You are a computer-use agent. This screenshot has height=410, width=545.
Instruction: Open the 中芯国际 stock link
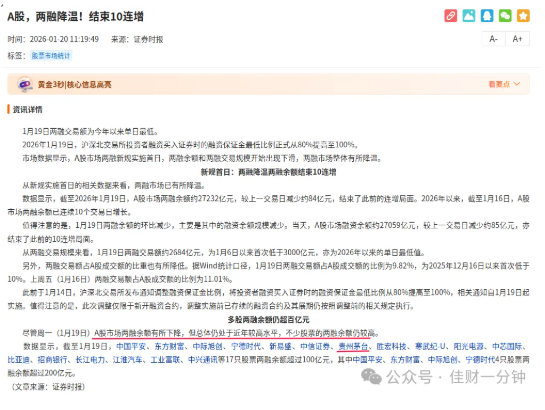click(x=507, y=346)
